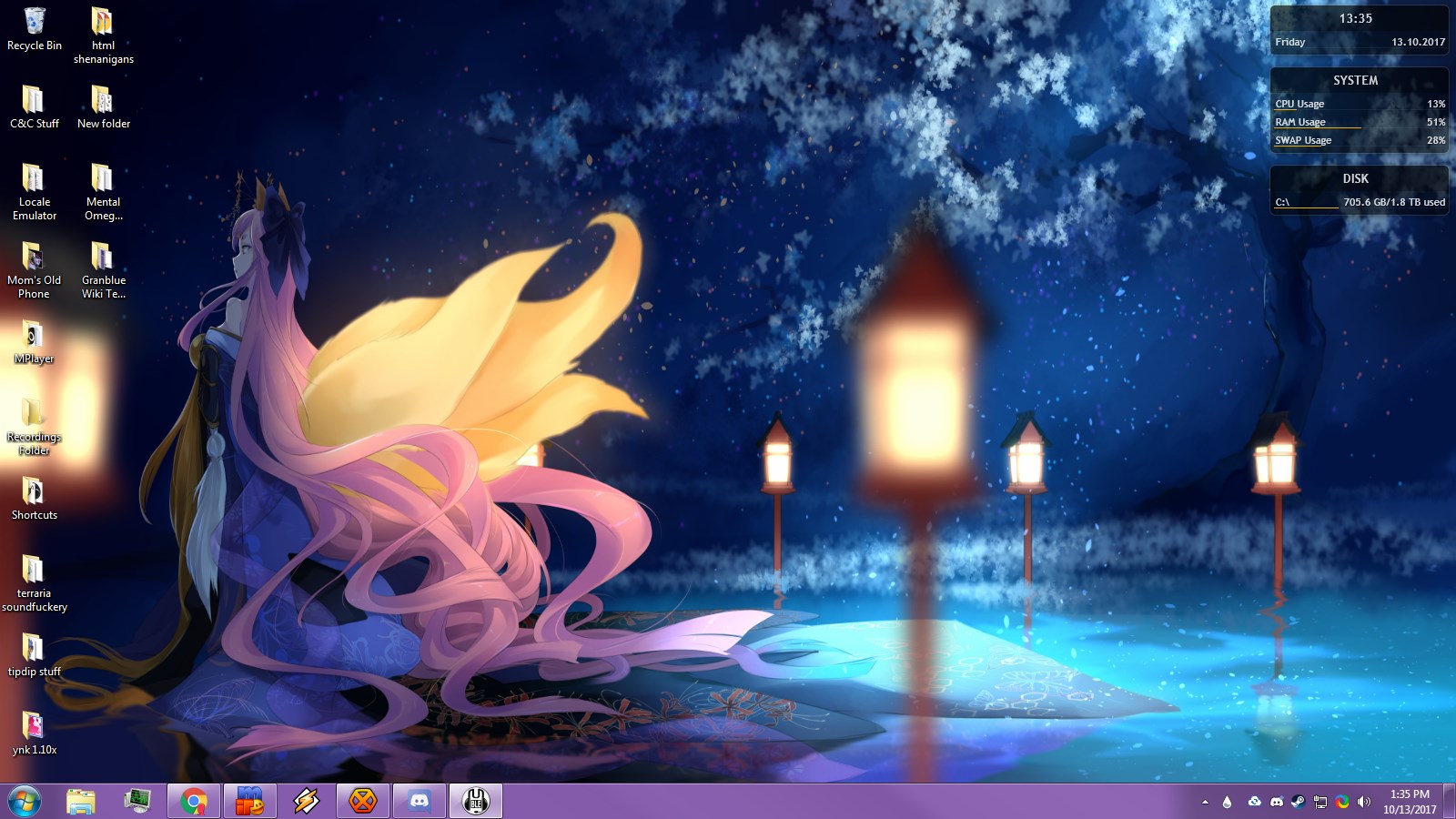Image resolution: width=1456 pixels, height=819 pixels.
Task: Open the volume control speaker icon
Action: 1364,802
